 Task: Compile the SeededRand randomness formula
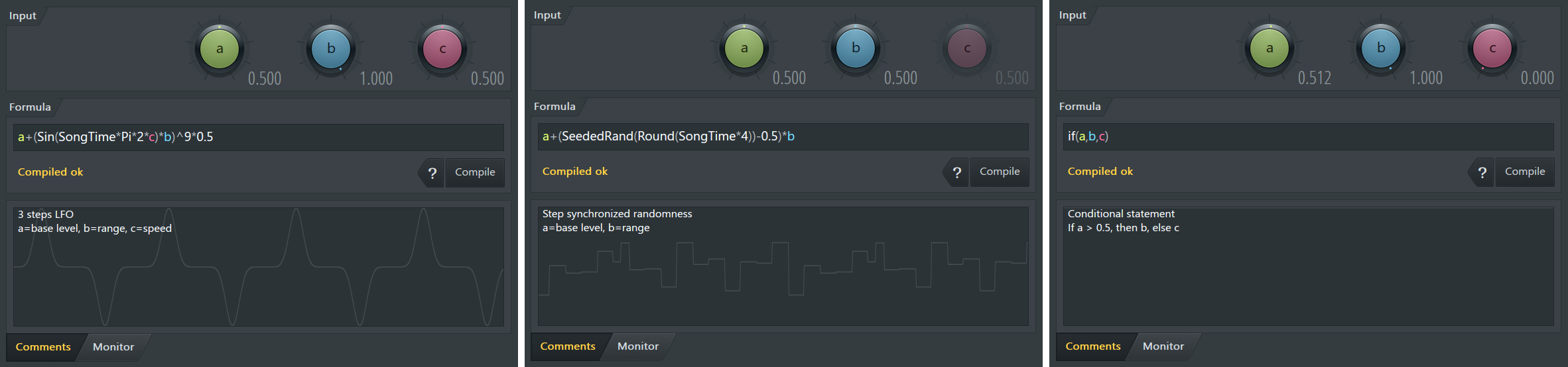click(x=1000, y=172)
